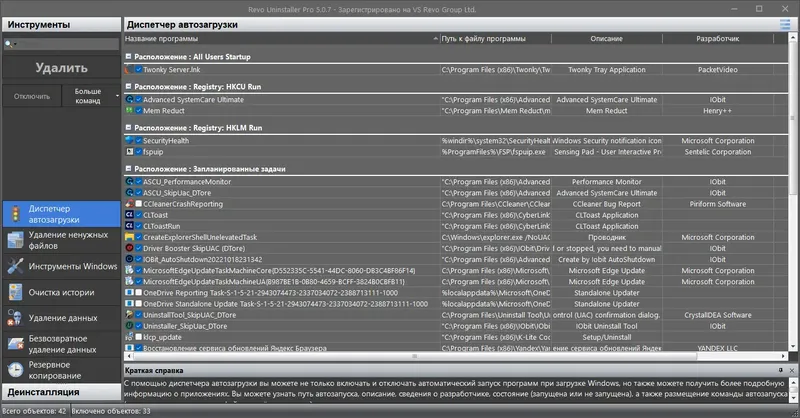Click the Отключить button

(x=32, y=96)
